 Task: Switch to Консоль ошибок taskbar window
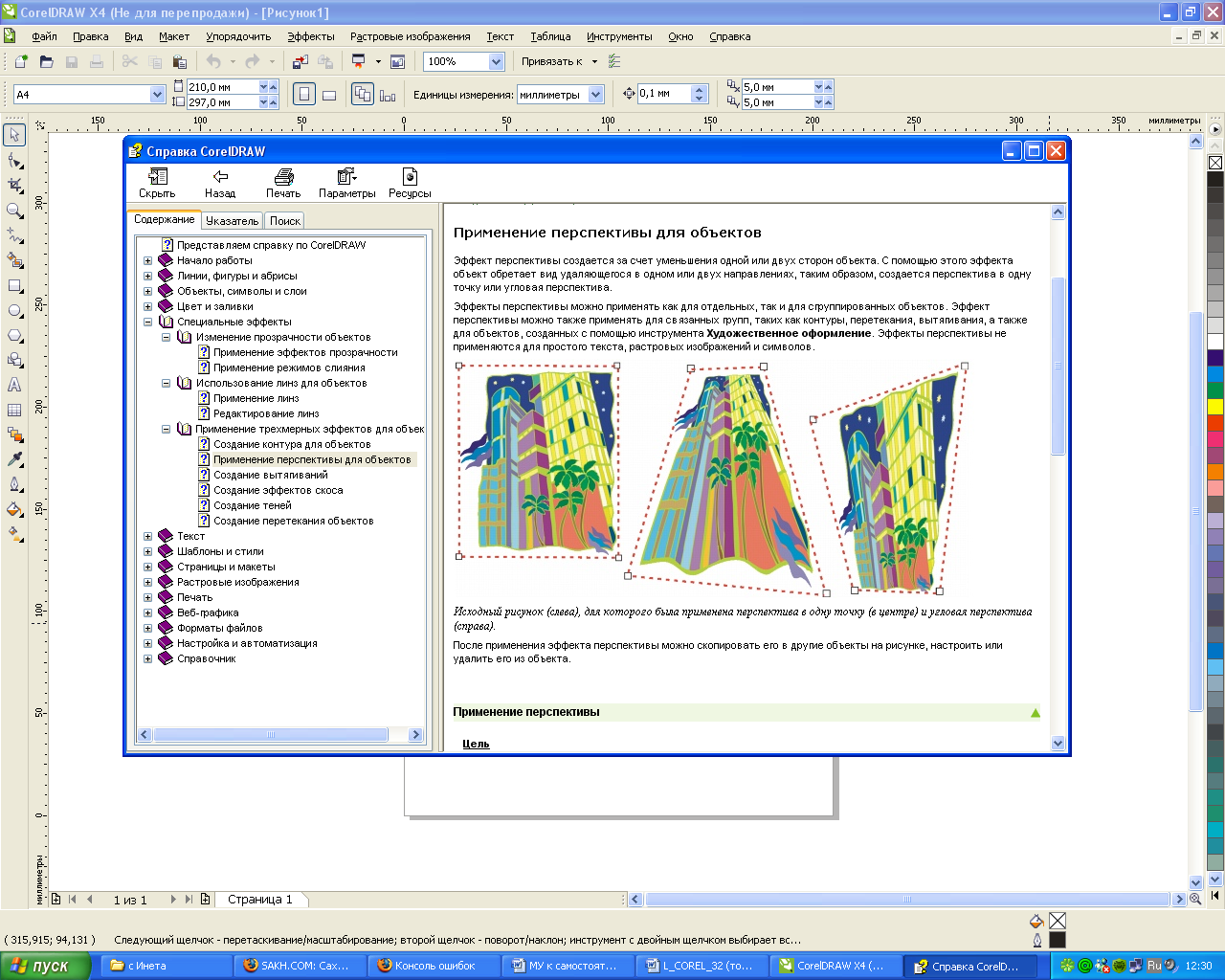(x=434, y=966)
